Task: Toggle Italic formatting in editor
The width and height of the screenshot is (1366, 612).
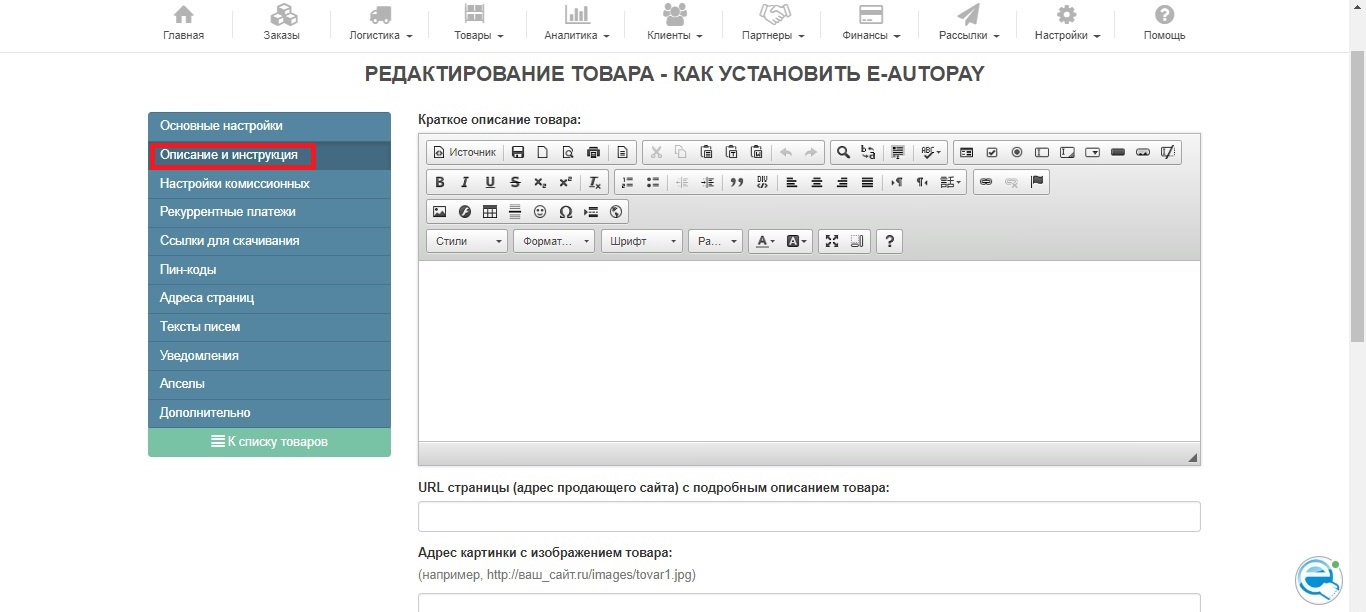Action: coord(464,182)
